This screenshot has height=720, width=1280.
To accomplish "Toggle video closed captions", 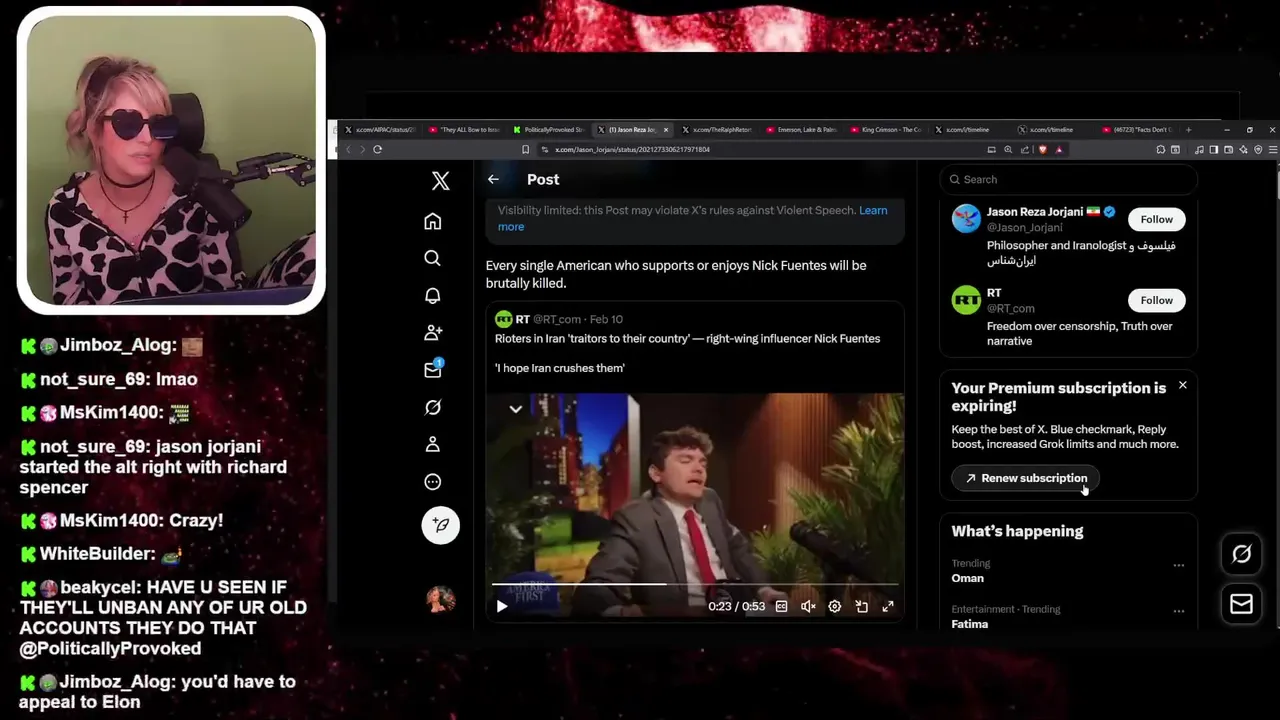I will point(781,606).
